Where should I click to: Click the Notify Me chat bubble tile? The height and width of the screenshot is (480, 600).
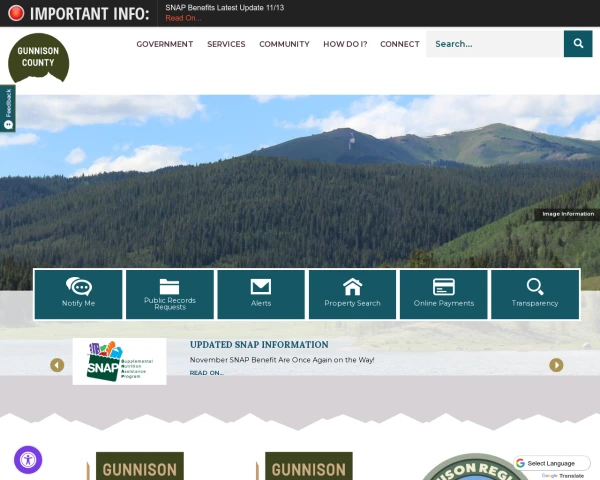[x=78, y=294]
